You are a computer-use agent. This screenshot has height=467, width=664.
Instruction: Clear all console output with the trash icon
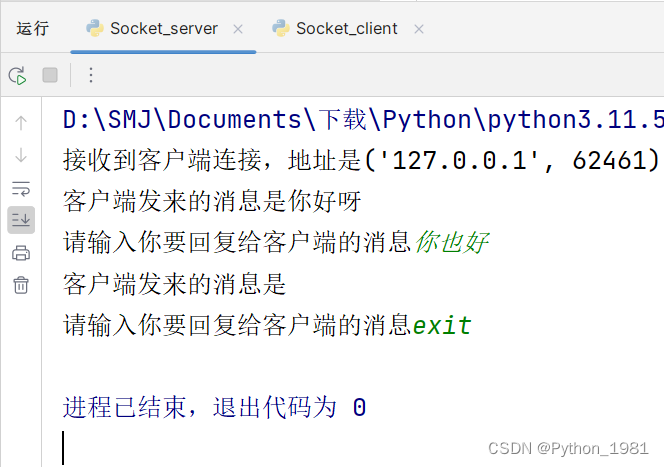[x=21, y=285]
